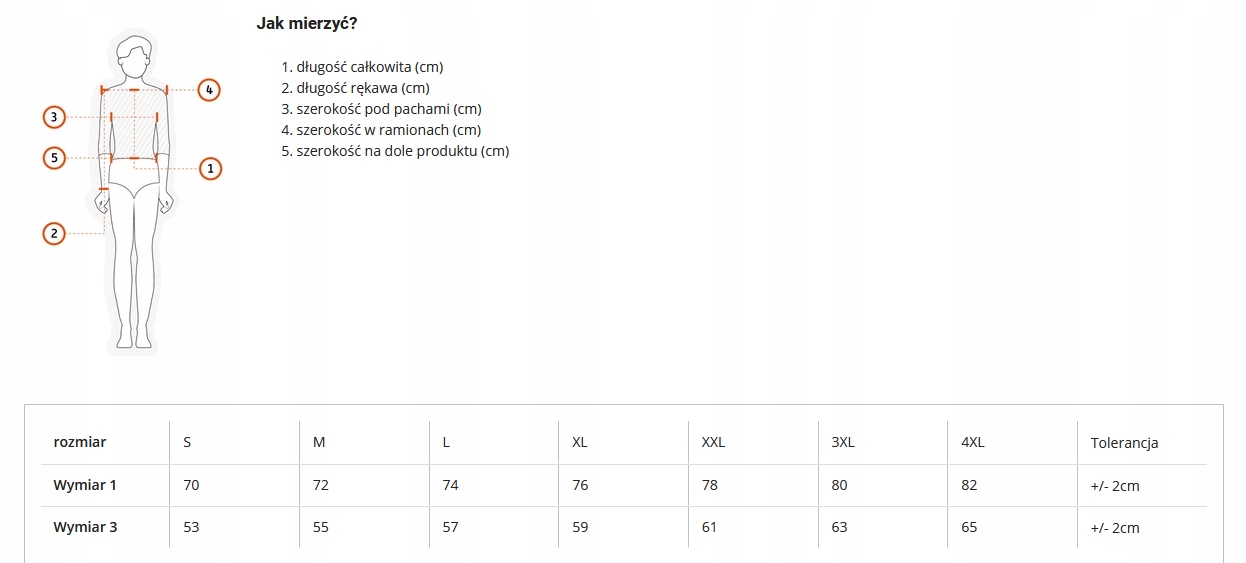This screenshot has width=1246, height=563.
Task: Click circled number 5 marker on diagram
Action: point(54,157)
